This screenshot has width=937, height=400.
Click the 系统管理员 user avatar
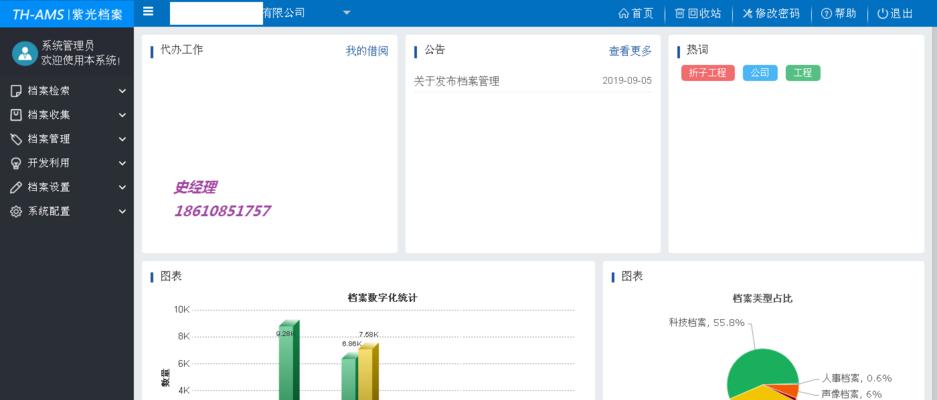point(25,53)
